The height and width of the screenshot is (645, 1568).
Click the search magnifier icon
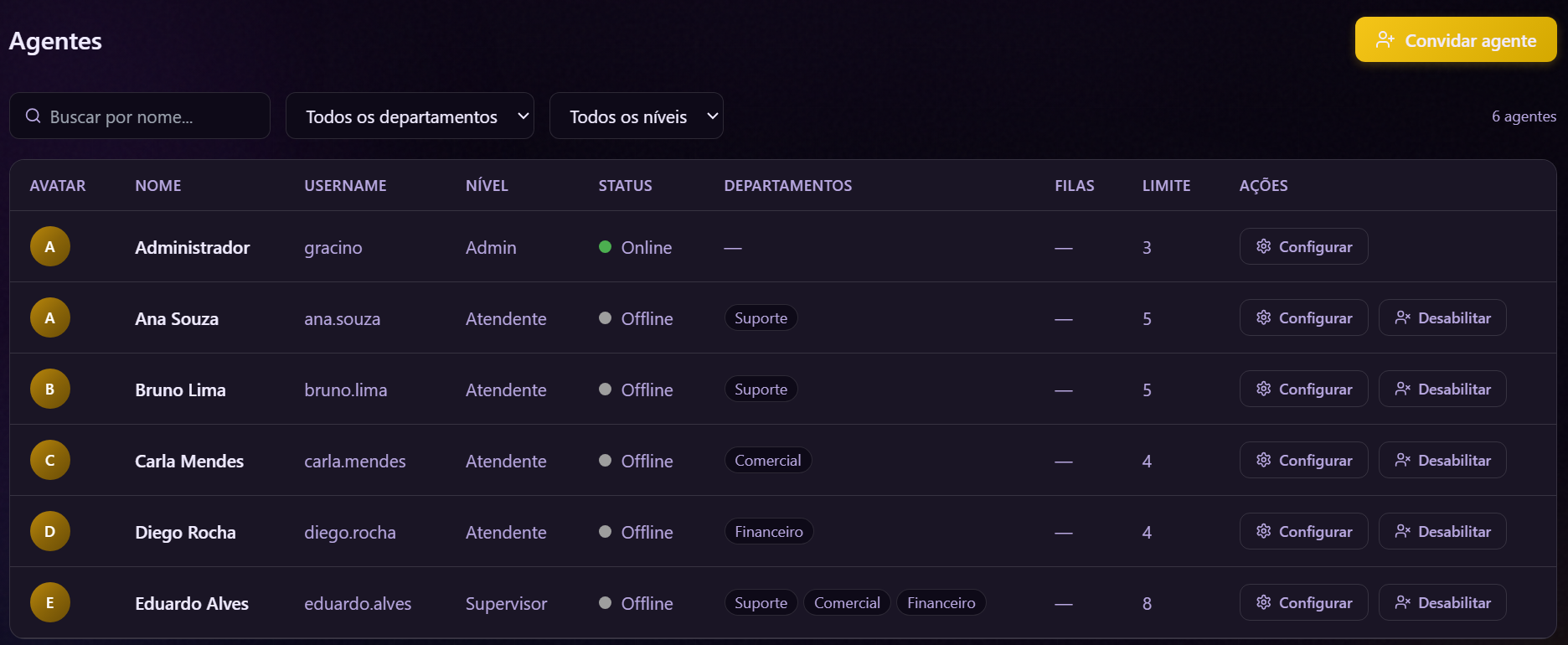(x=34, y=116)
